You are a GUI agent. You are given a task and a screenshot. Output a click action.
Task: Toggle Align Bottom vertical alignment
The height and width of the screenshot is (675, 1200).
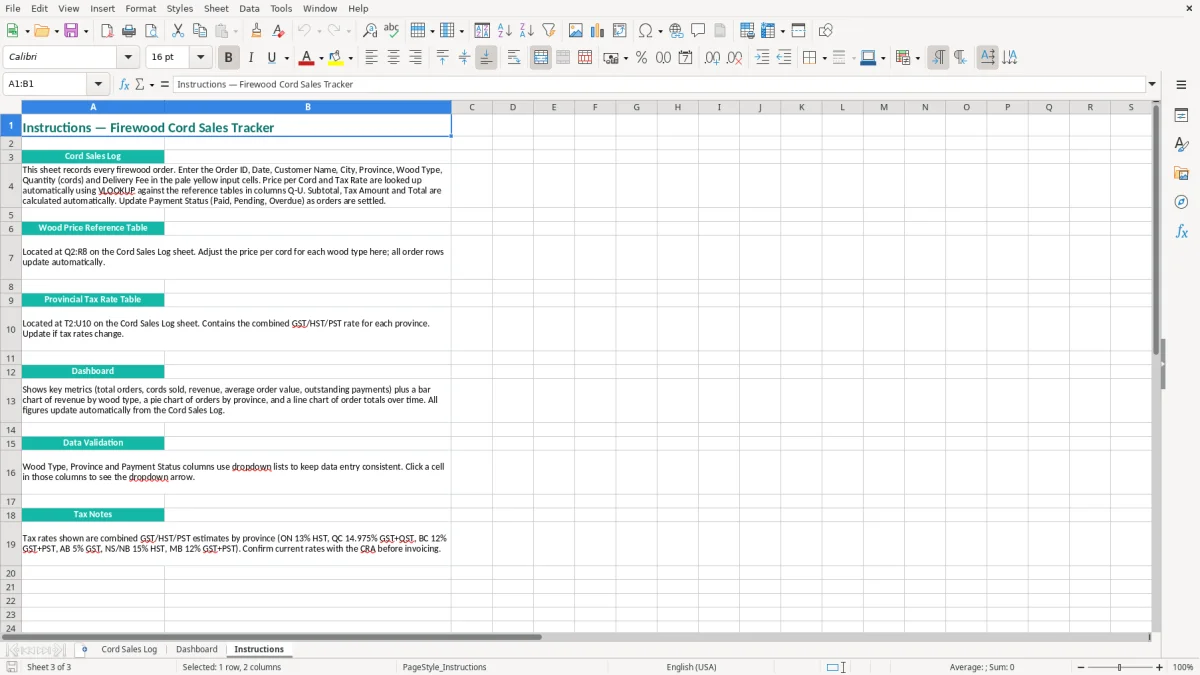[x=486, y=58]
